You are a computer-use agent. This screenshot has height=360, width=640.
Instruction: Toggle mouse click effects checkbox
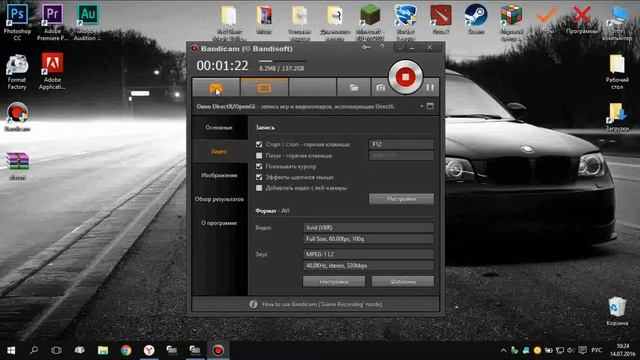(259, 177)
